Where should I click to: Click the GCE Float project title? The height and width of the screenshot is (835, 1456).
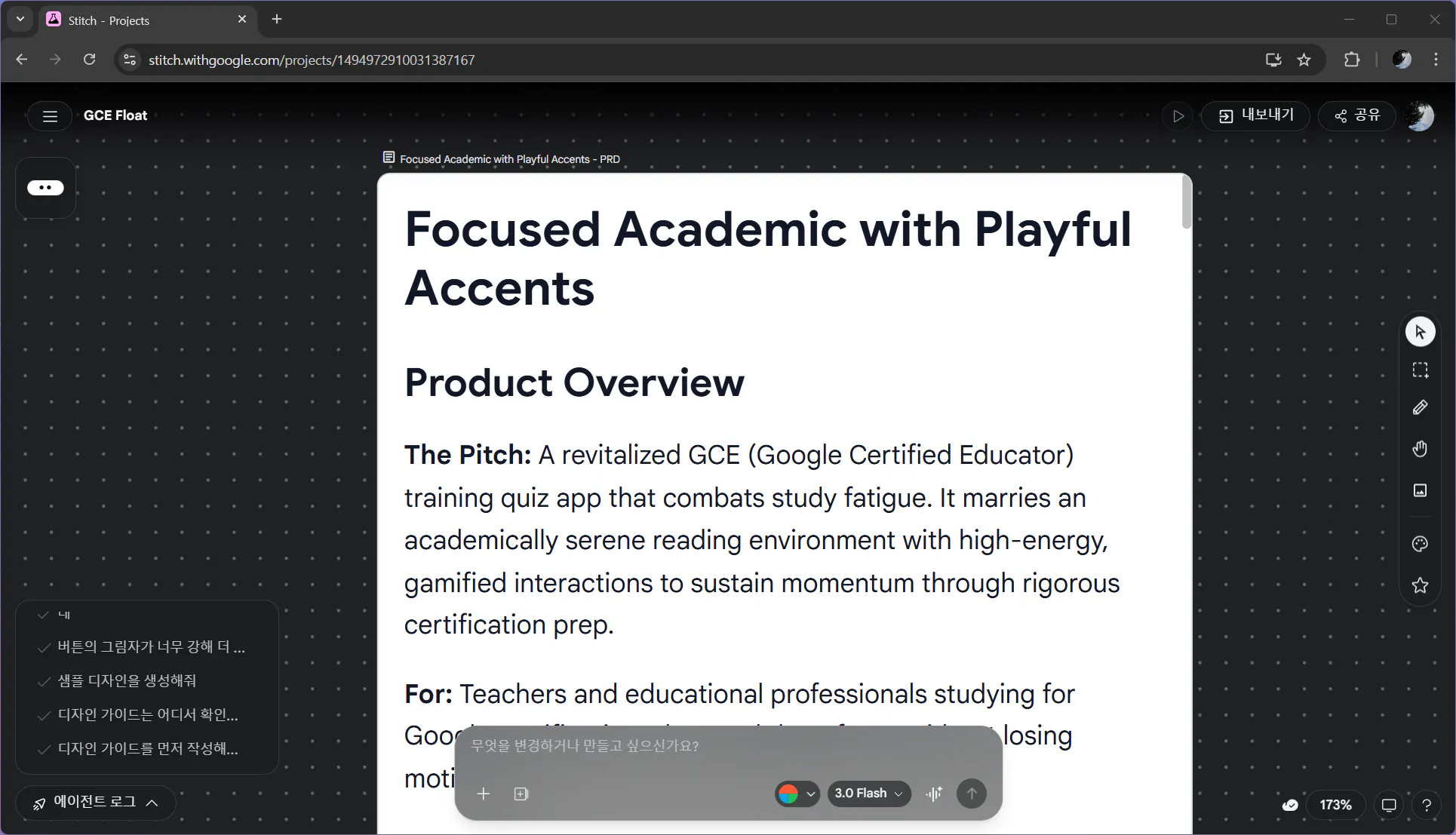115,115
